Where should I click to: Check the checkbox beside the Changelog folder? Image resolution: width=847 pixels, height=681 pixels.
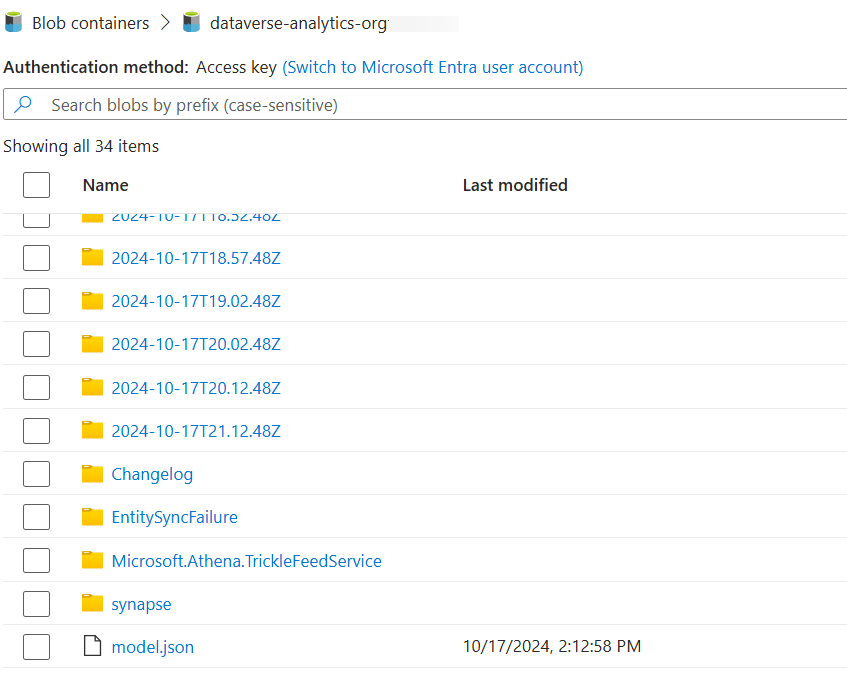tap(36, 473)
